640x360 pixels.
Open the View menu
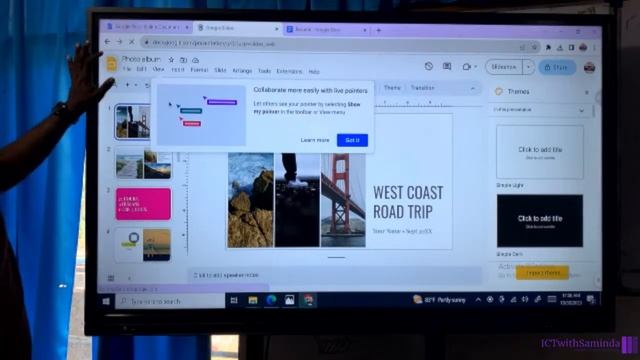coord(158,69)
